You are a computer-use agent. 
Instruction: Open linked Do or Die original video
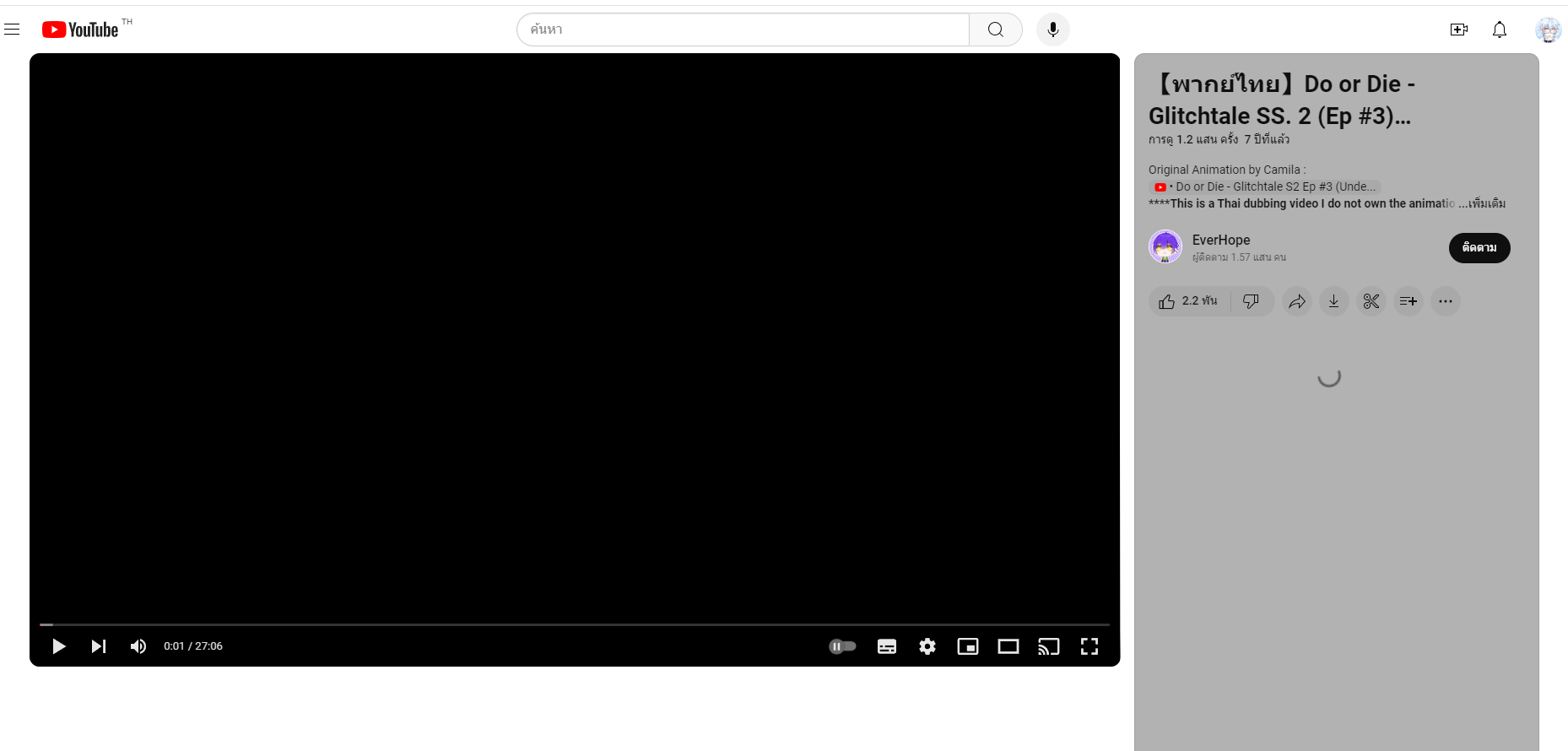coord(1265,186)
